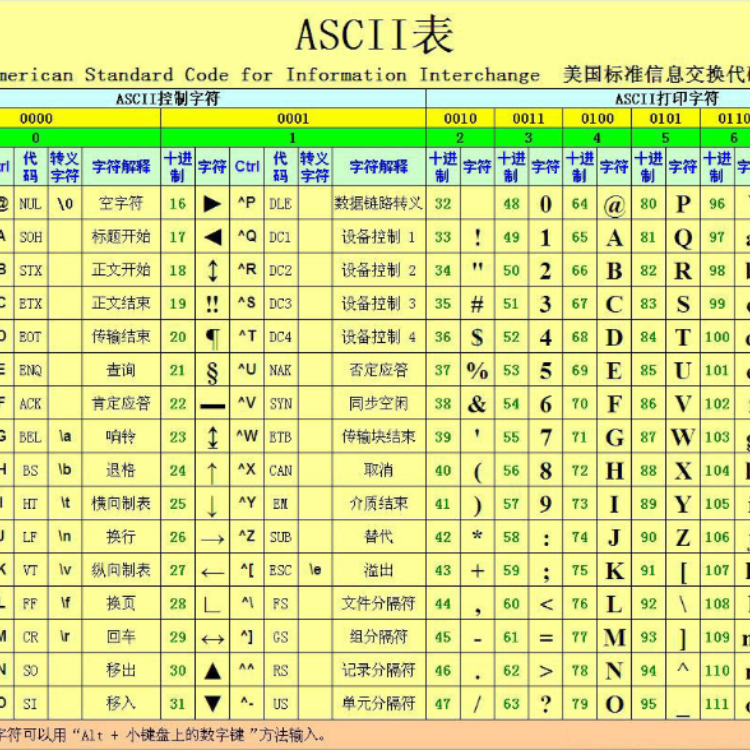Viewport: 750px width, 750px height.
Task: Click the ASCII控制字符 section header
Action: click(168, 99)
